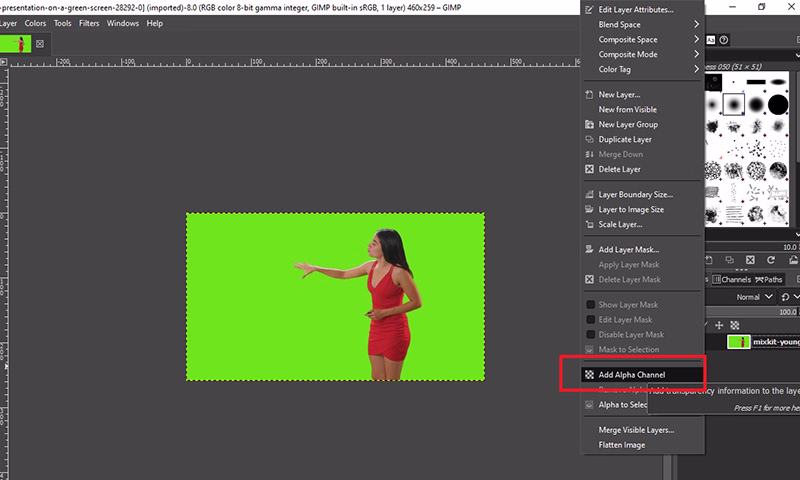Choose Flatten Image from the menu
800x480 pixels.
click(642, 445)
